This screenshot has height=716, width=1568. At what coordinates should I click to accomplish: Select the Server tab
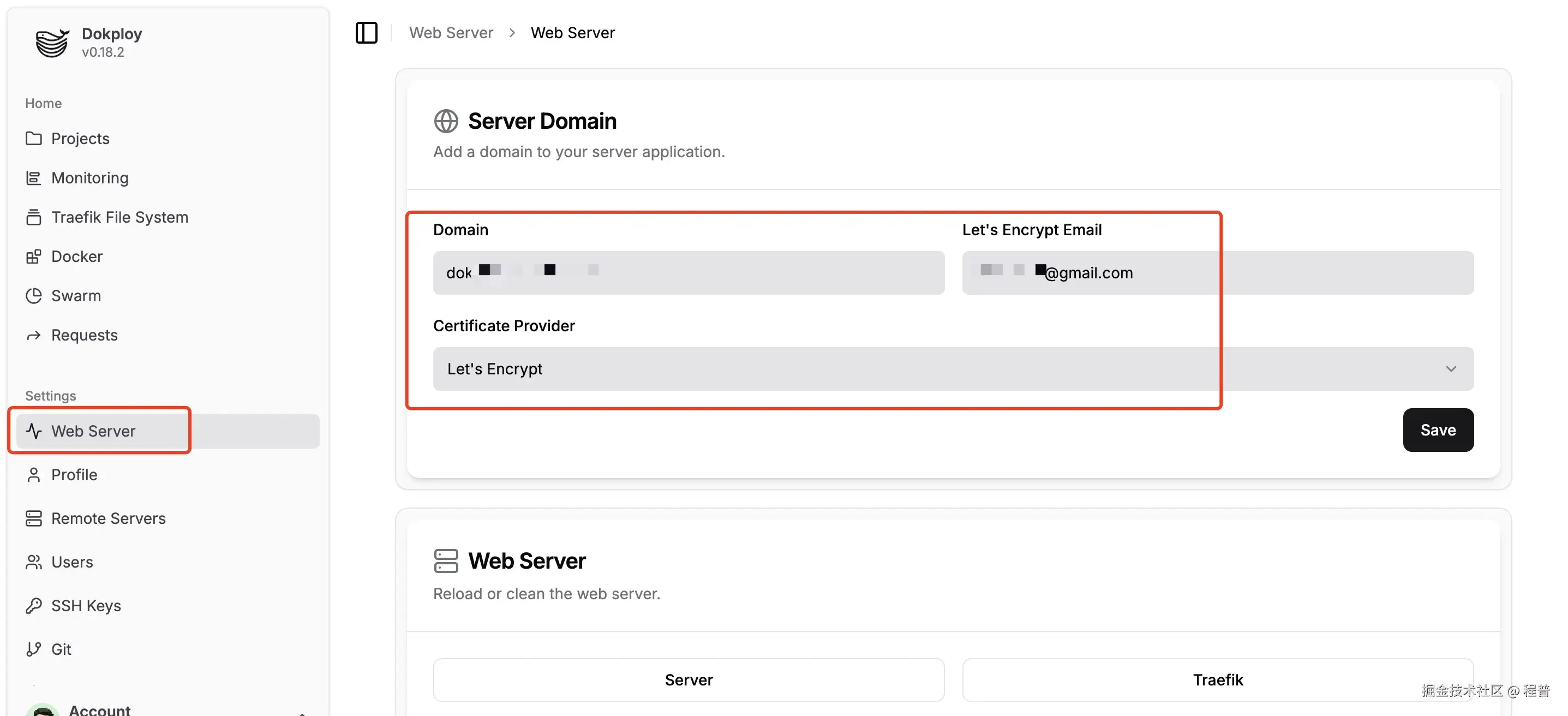tap(688, 679)
